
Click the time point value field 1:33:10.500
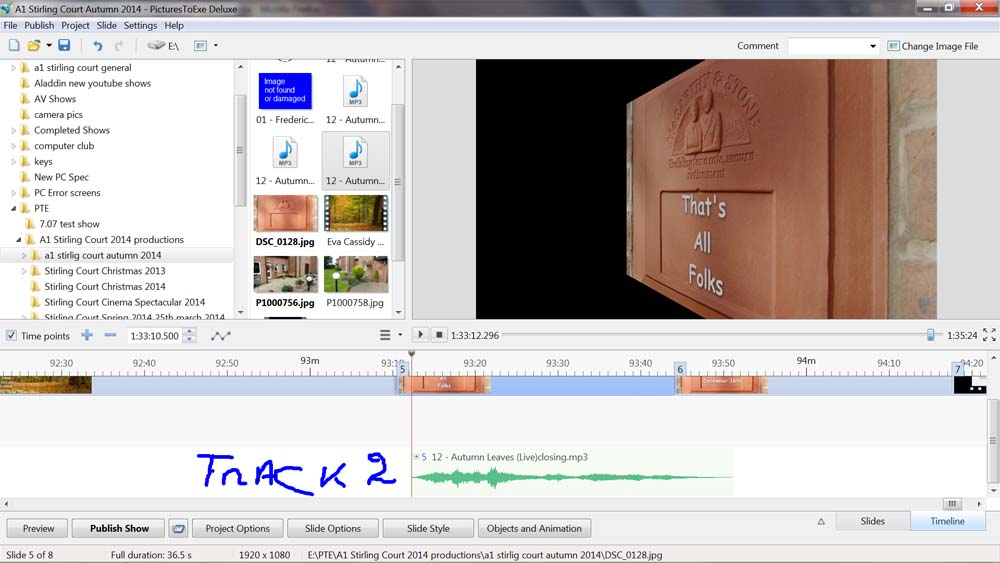[155, 336]
